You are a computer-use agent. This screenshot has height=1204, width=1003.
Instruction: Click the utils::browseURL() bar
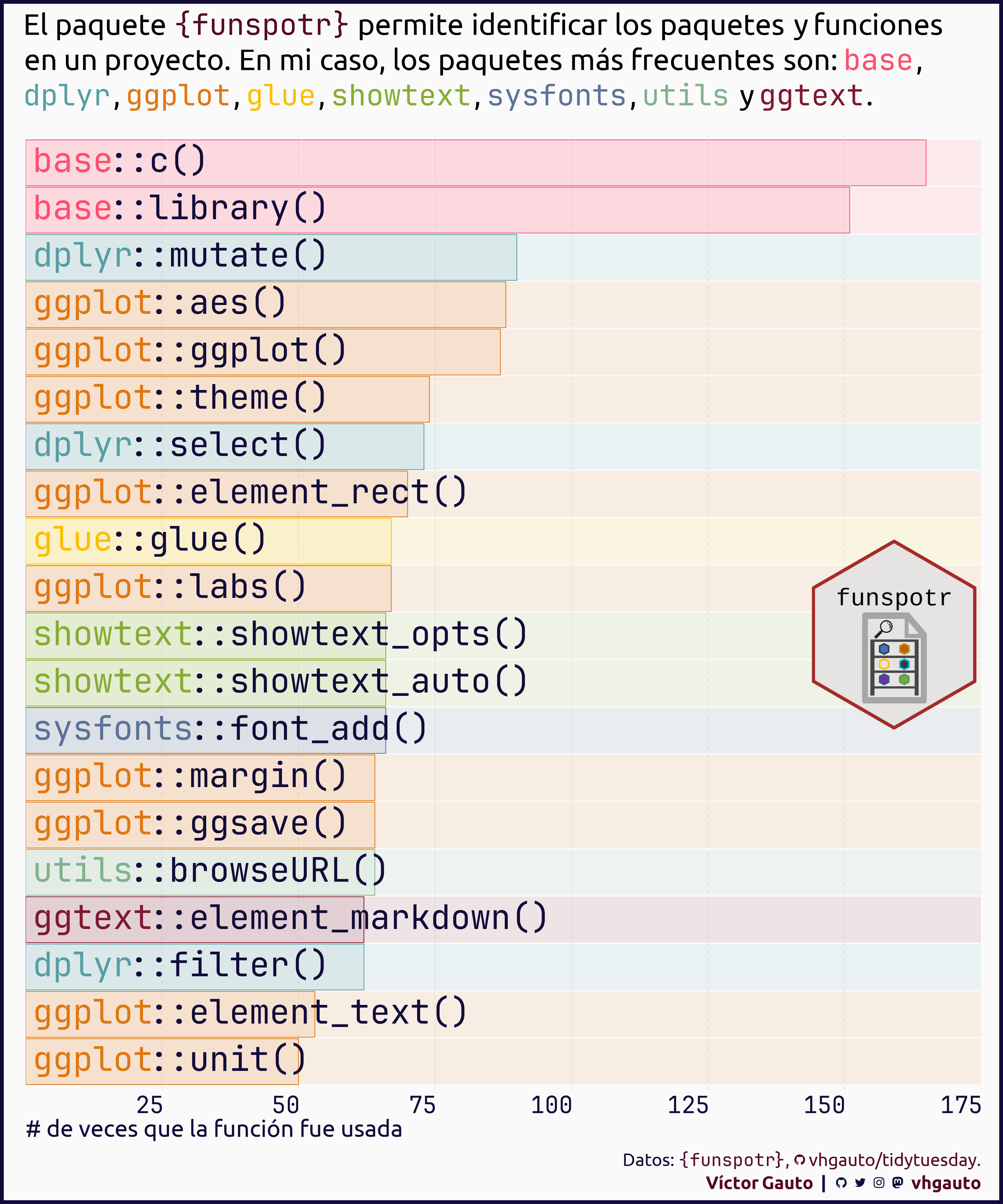pos(200,873)
